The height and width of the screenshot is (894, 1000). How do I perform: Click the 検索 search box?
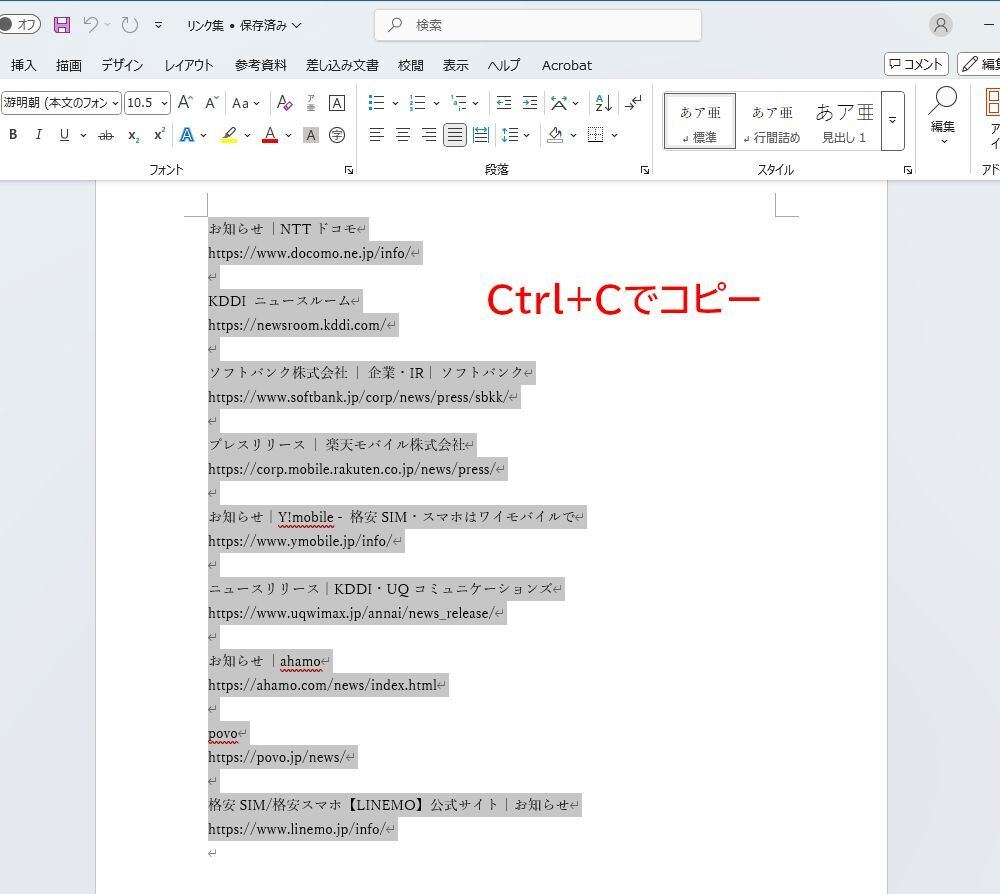coord(538,25)
